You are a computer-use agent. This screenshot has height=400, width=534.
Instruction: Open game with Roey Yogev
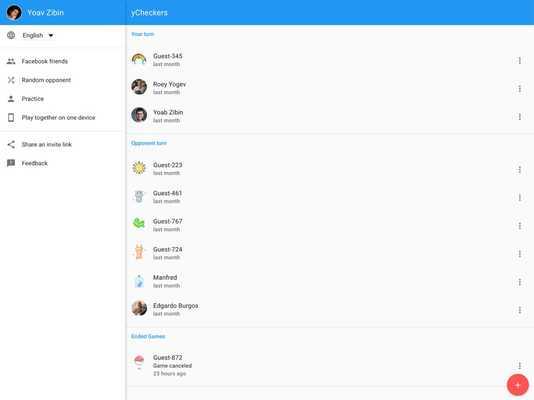(330, 88)
